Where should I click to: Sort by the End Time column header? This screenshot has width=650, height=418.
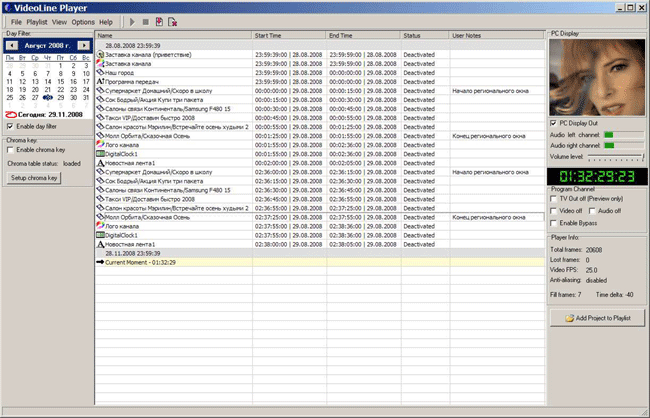[x=363, y=36]
